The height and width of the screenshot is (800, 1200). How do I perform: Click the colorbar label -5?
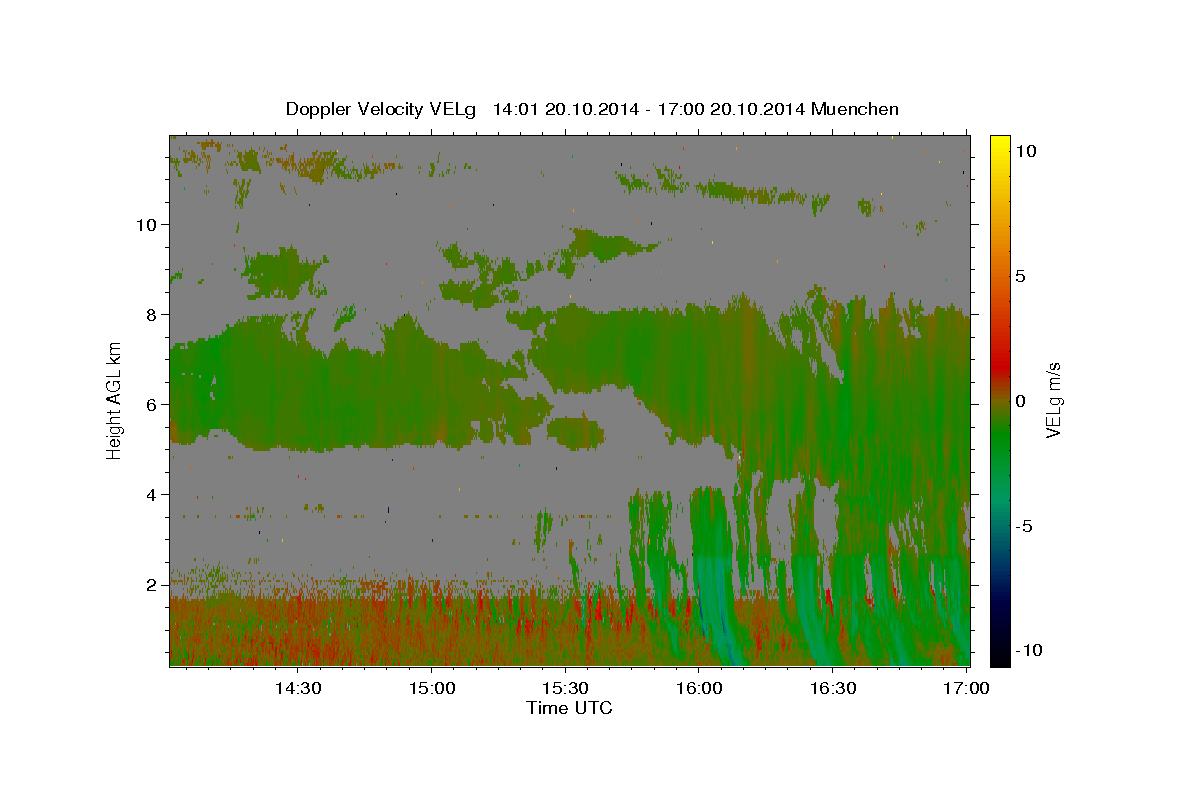(1026, 525)
